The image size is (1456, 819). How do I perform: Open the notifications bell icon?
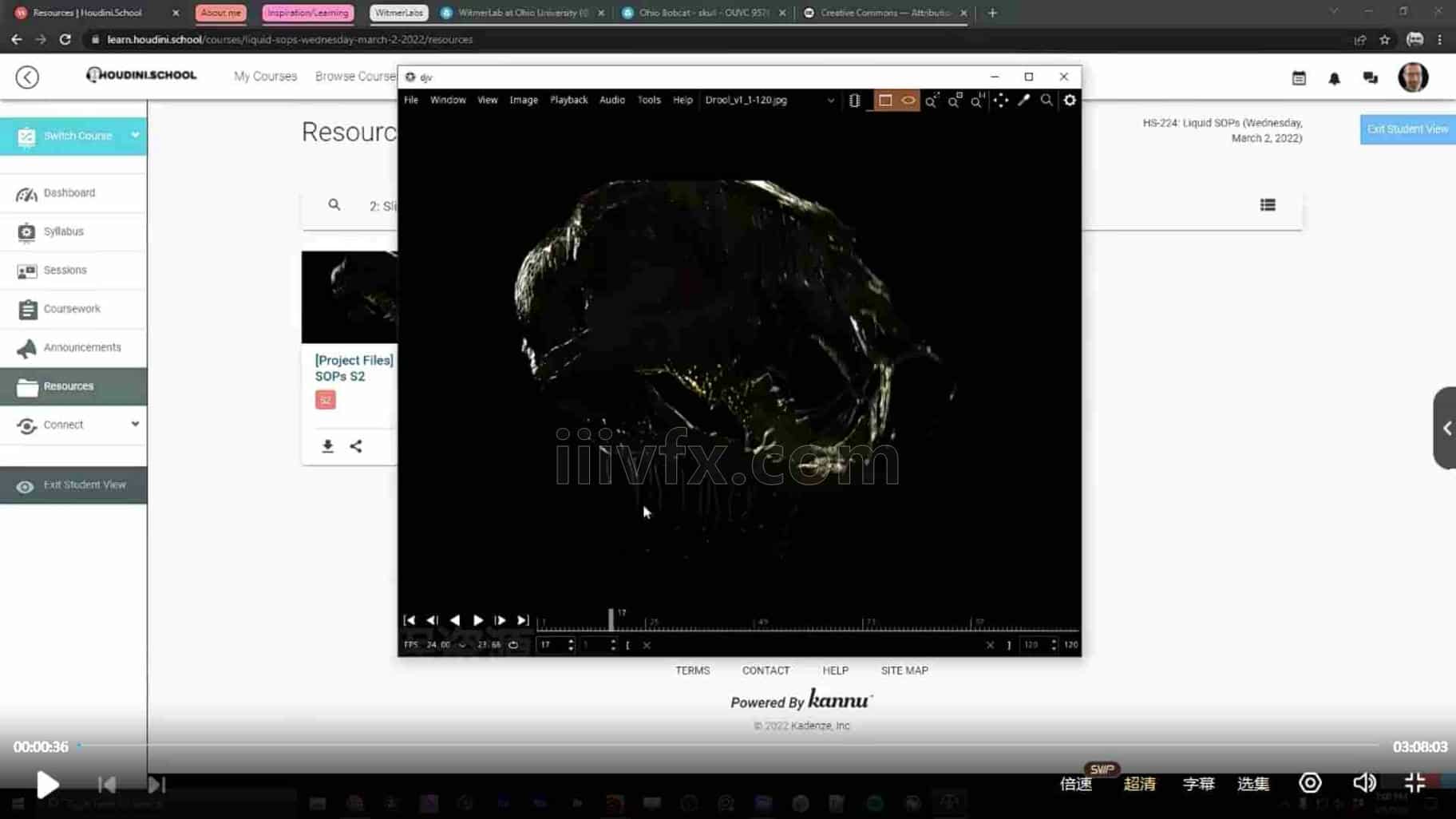tap(1334, 78)
